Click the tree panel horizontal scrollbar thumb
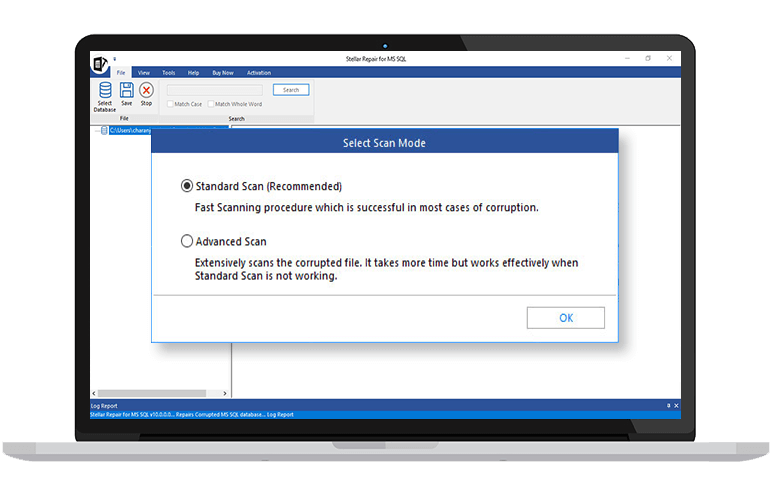 click(x=152, y=393)
